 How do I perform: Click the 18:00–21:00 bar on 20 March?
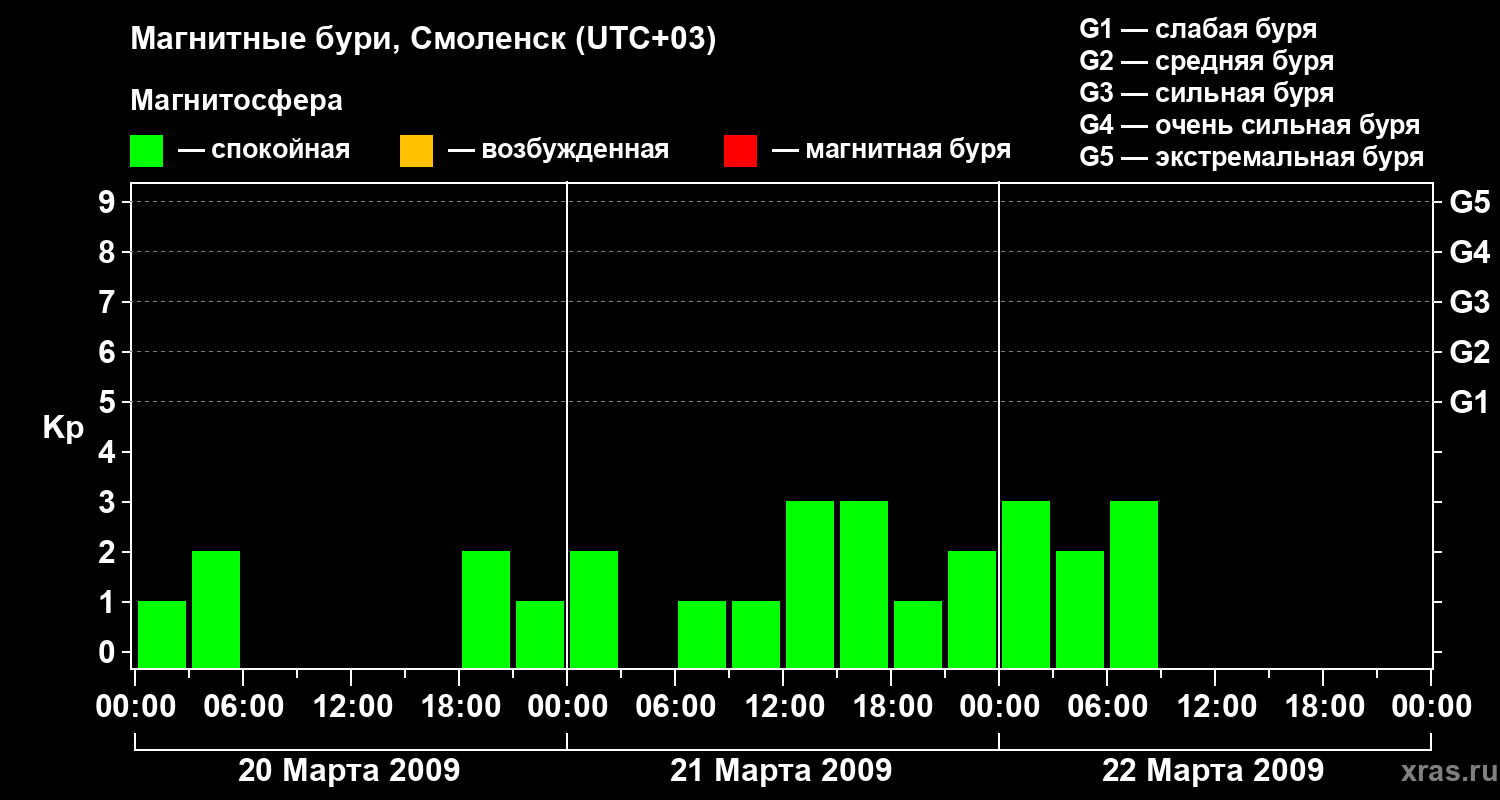(486, 609)
